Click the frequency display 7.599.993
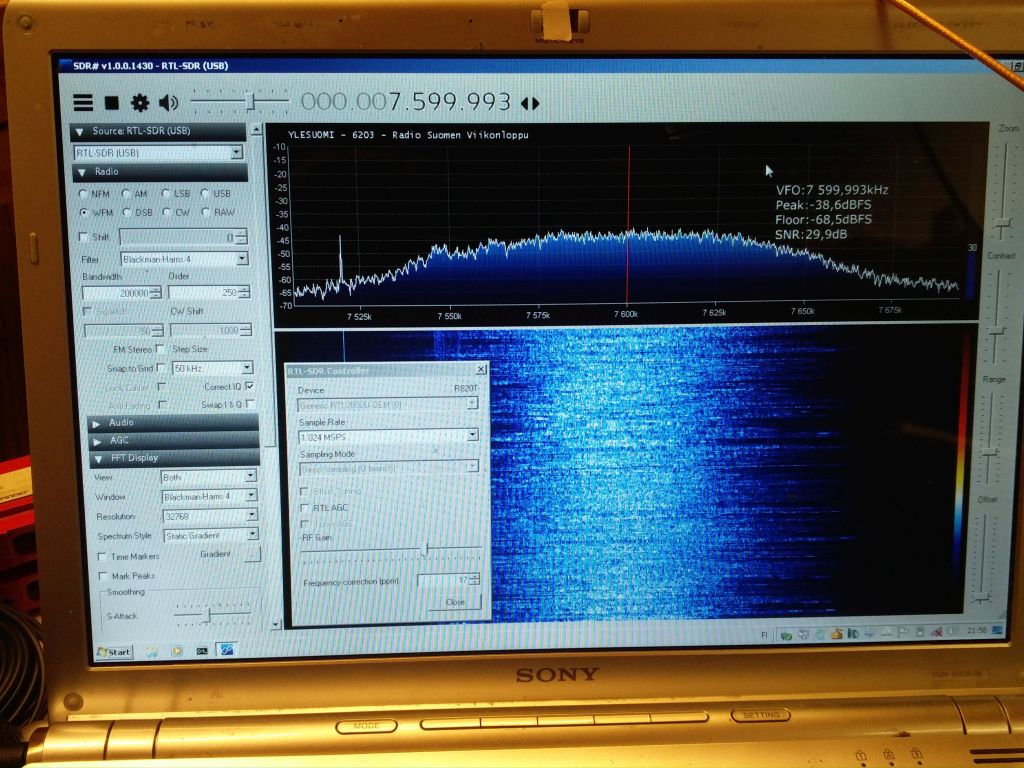 406,102
